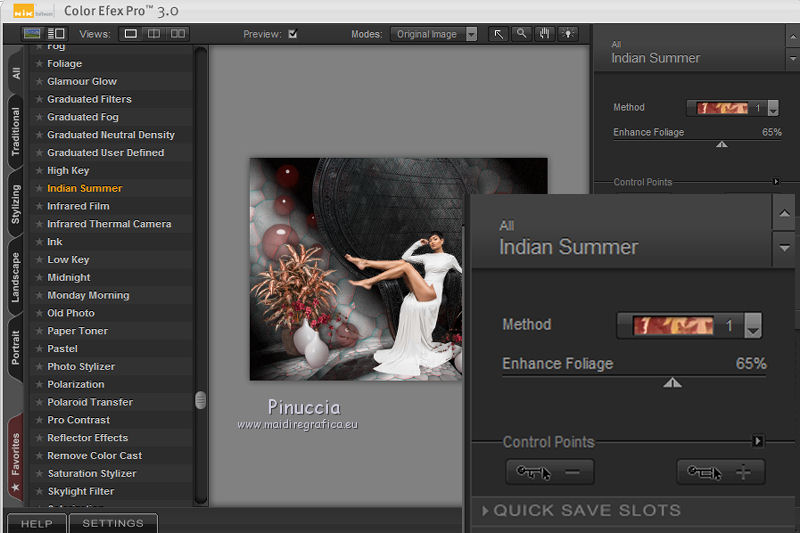Add a negative control point (minus)
This screenshot has width=800, height=533.
coord(549,472)
